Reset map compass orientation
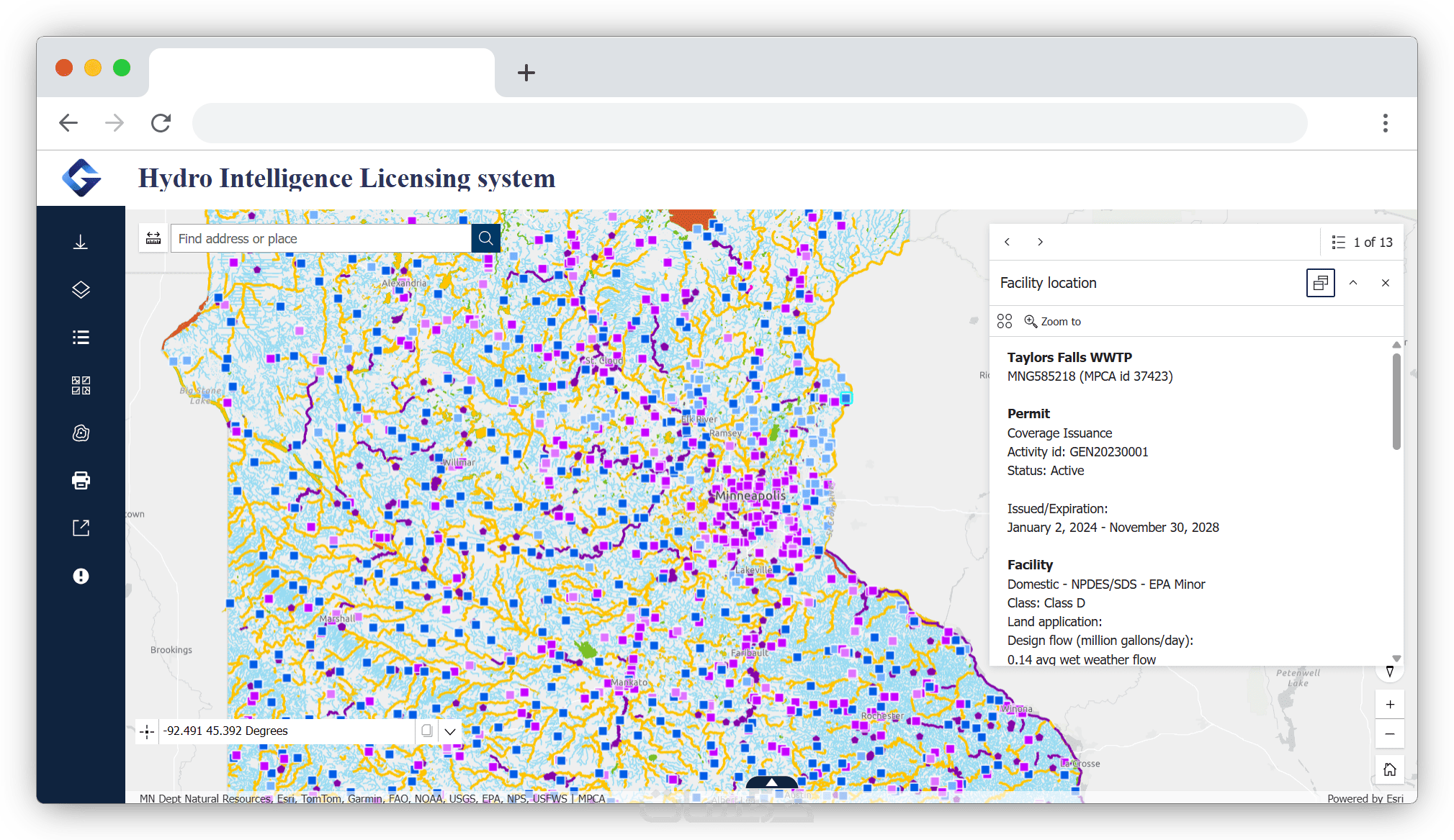1454x840 pixels. click(1390, 671)
